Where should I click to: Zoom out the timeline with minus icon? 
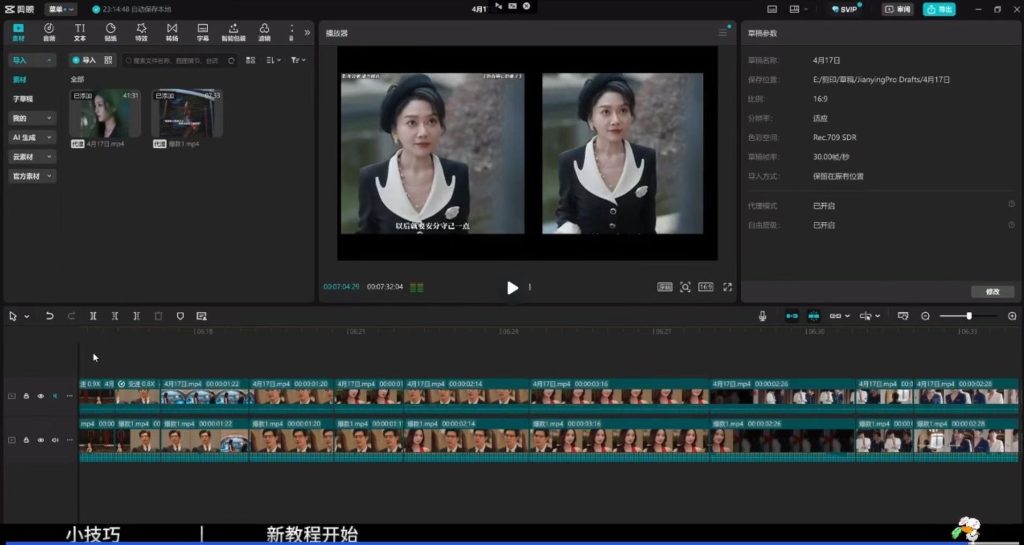pos(925,316)
